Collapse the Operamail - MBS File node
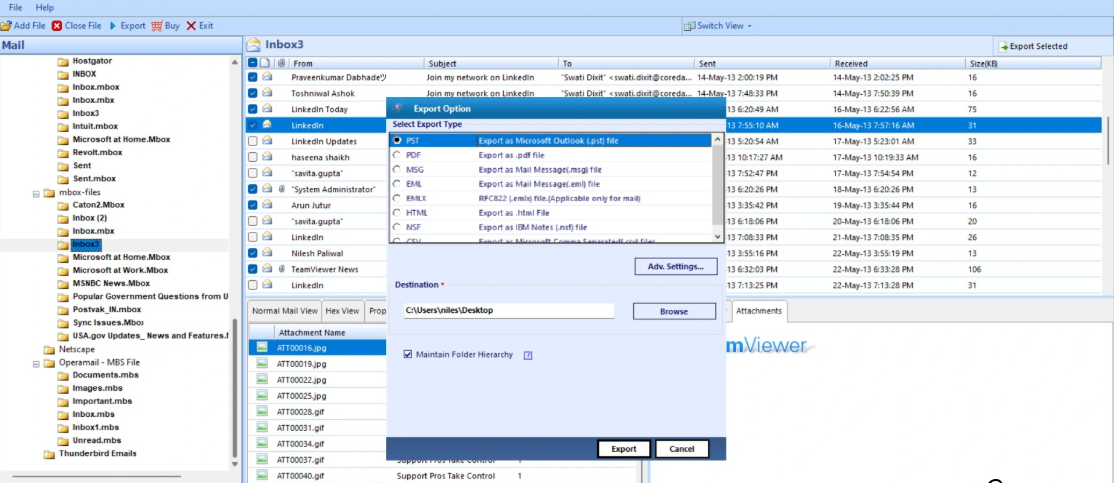 pyautogui.click(x=36, y=362)
